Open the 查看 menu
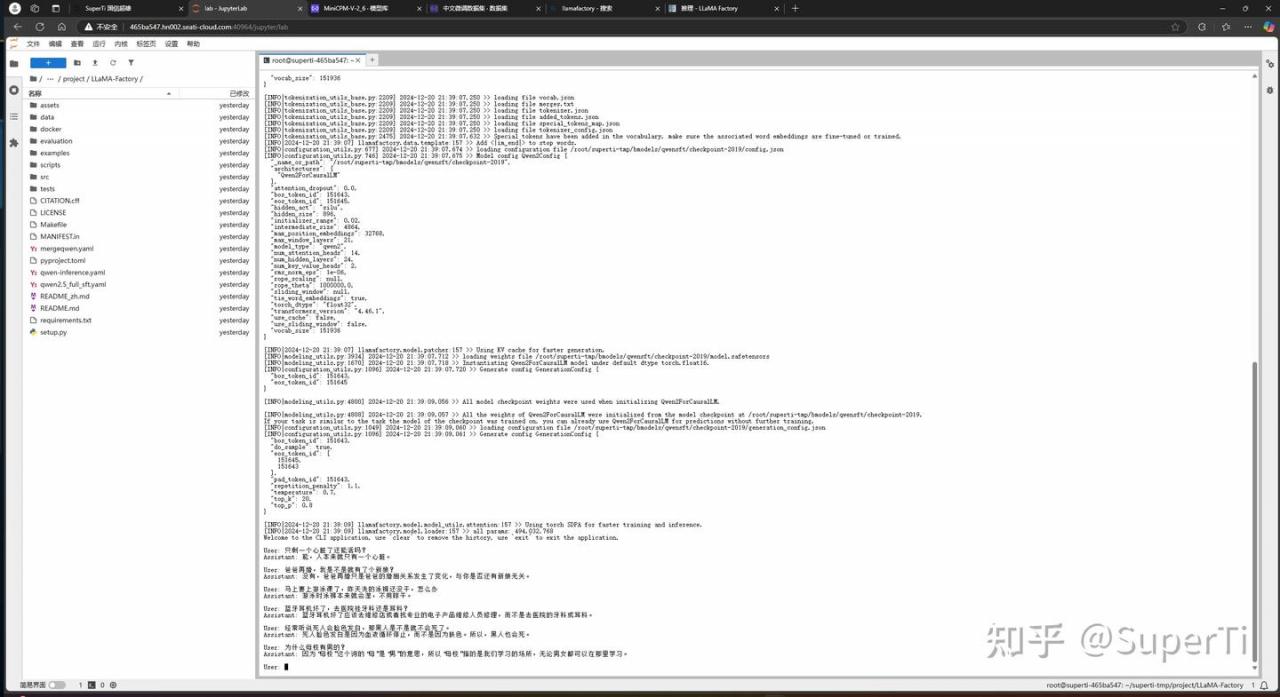 [x=77, y=44]
